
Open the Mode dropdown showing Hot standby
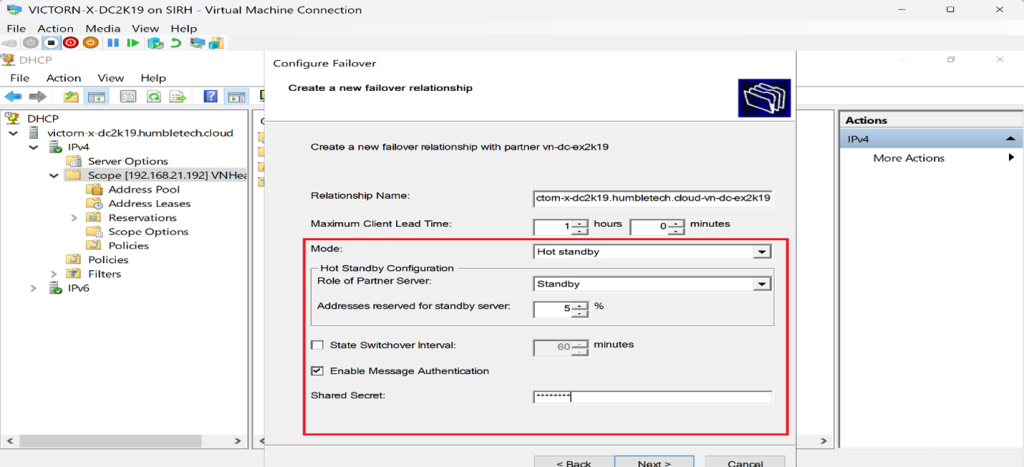762,252
